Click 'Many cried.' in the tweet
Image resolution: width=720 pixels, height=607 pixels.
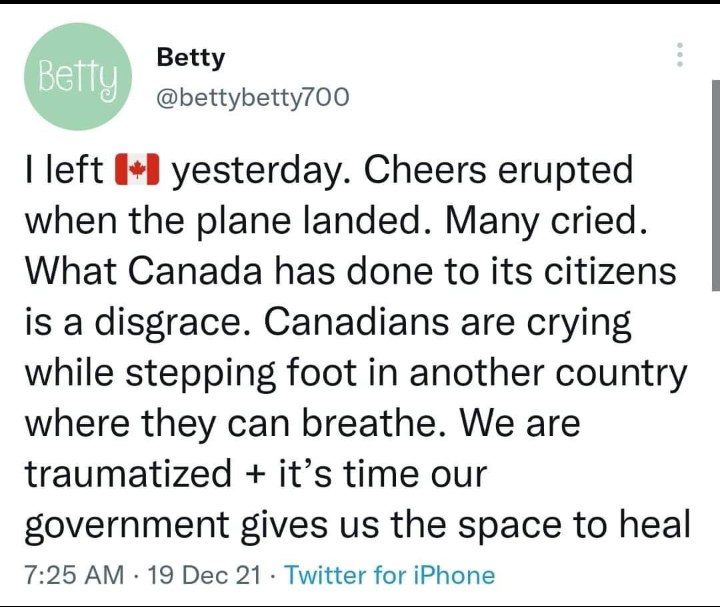click(544, 221)
